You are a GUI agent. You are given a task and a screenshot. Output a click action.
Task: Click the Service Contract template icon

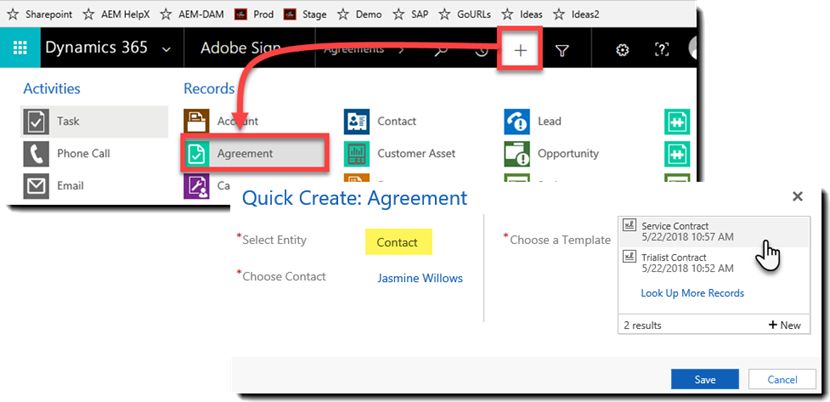[x=629, y=225]
